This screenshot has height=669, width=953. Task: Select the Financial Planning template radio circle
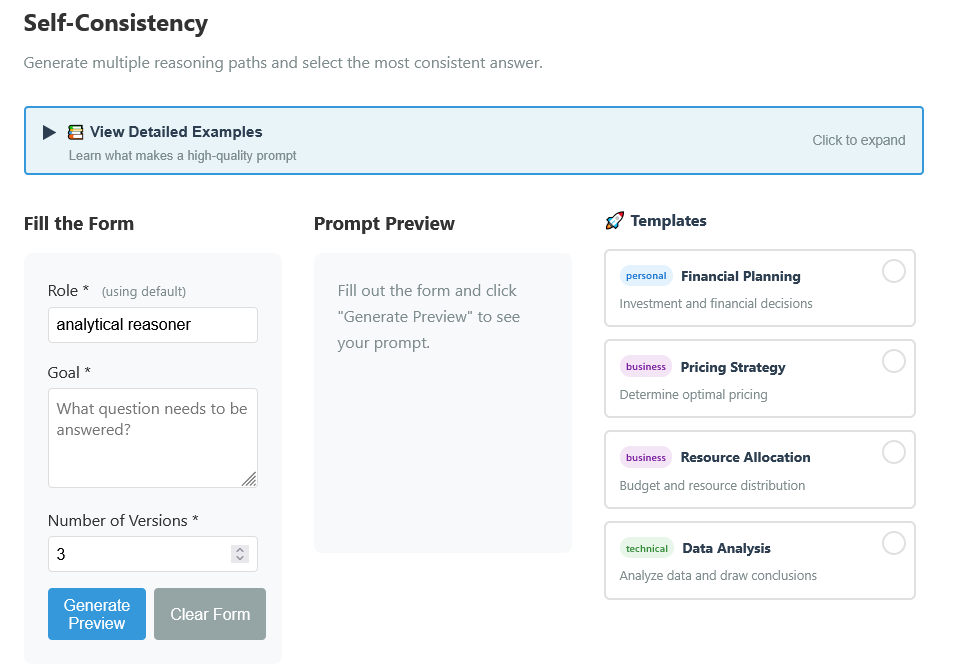(894, 270)
